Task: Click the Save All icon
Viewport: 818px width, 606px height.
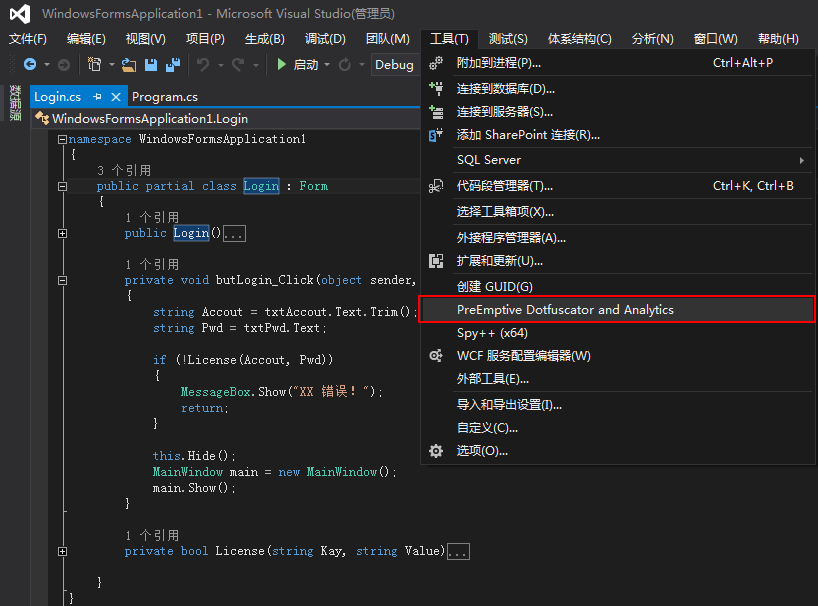Action: pyautogui.click(x=173, y=65)
